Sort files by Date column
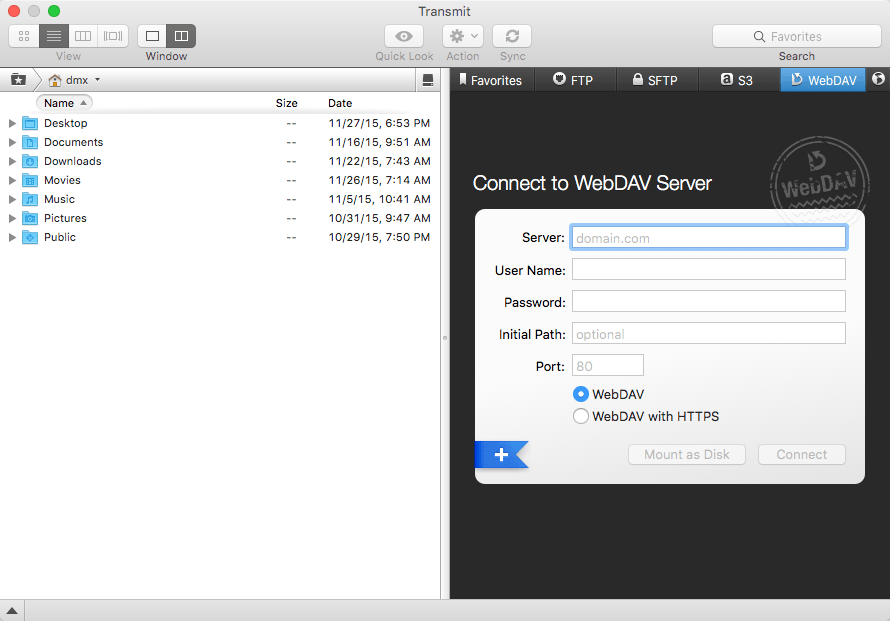890x621 pixels. tap(340, 103)
